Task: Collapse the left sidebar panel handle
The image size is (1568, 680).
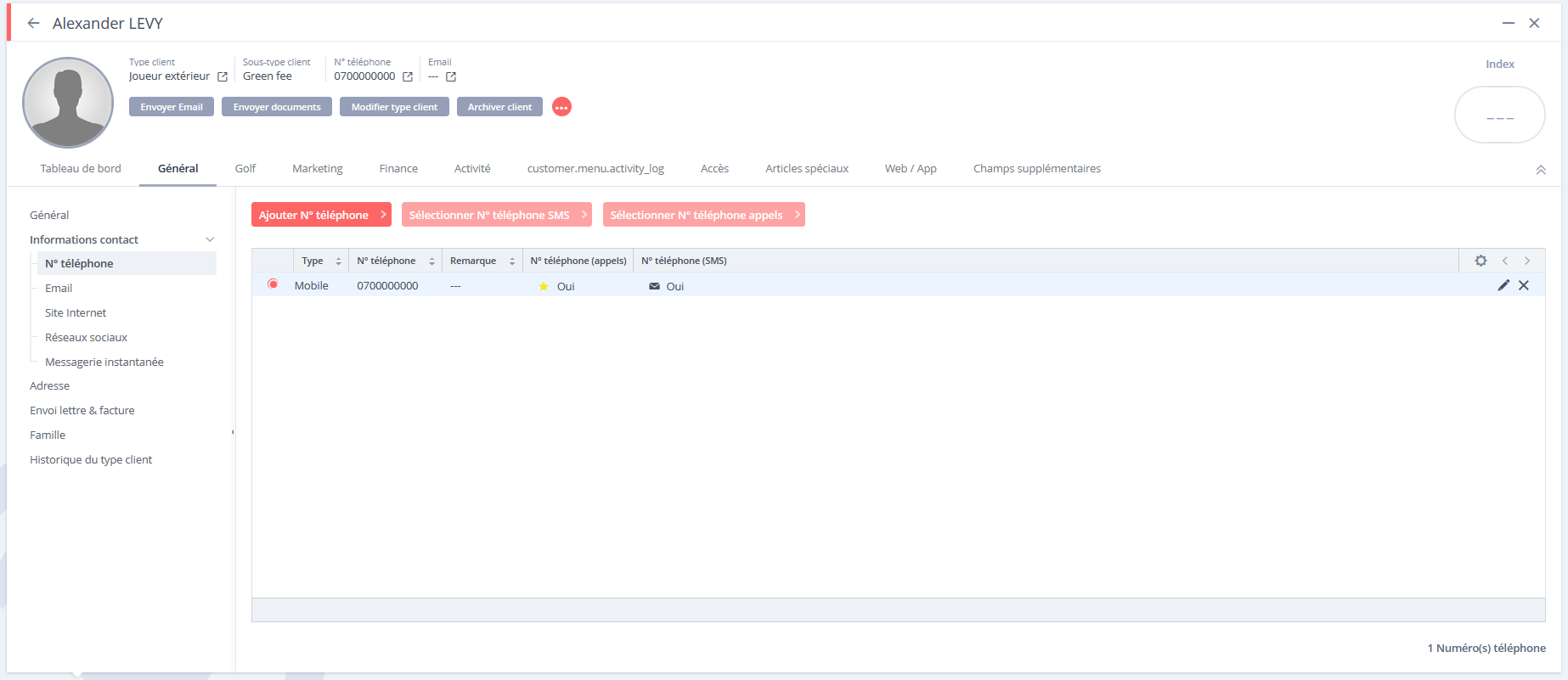Action: click(233, 432)
